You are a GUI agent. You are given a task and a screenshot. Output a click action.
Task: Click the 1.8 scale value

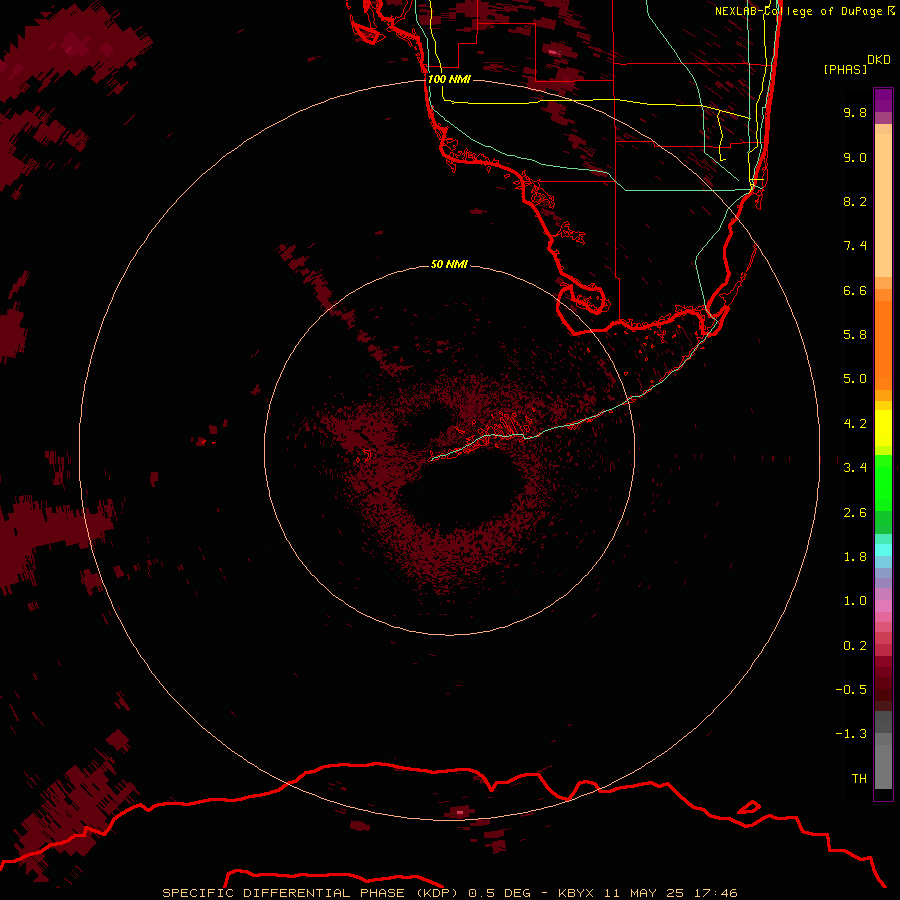click(x=855, y=557)
